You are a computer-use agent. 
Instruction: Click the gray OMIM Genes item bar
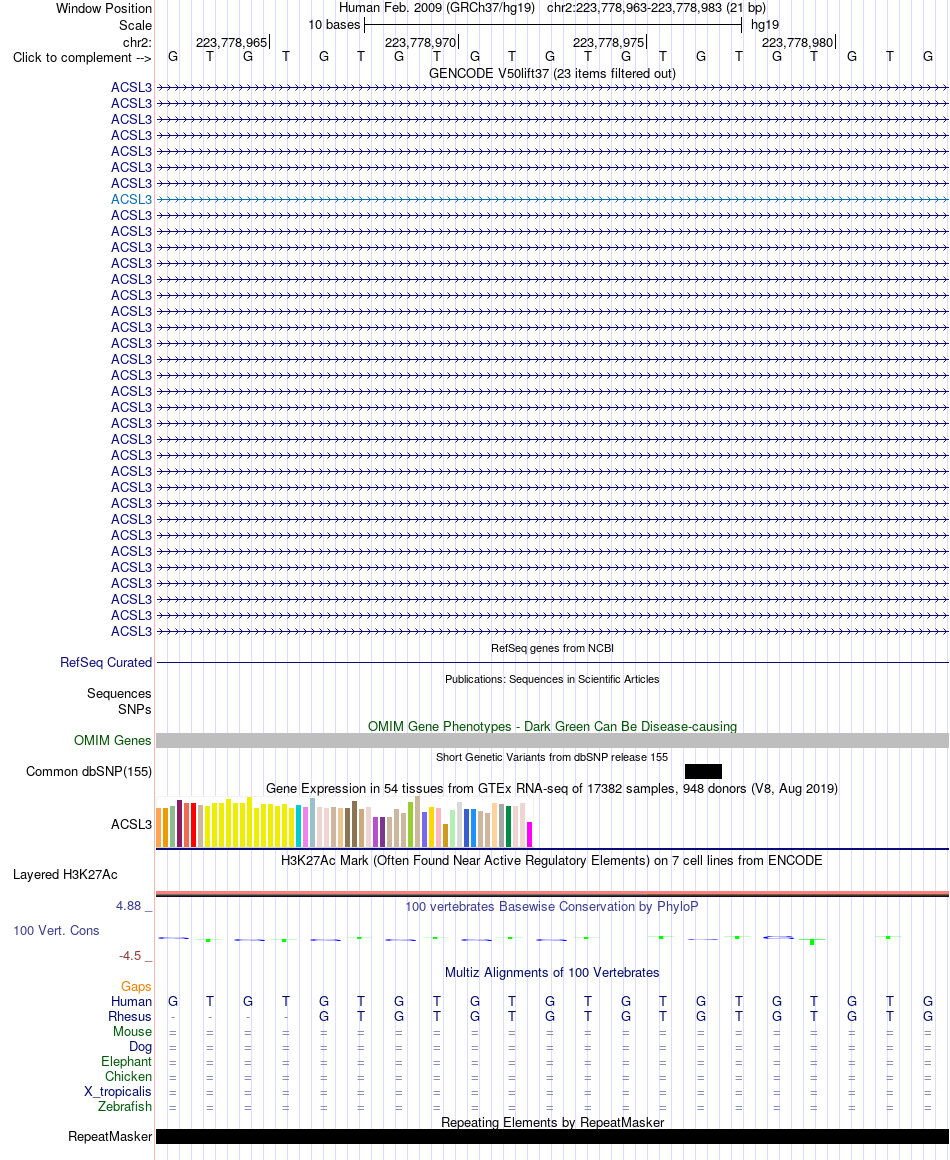[x=552, y=741]
